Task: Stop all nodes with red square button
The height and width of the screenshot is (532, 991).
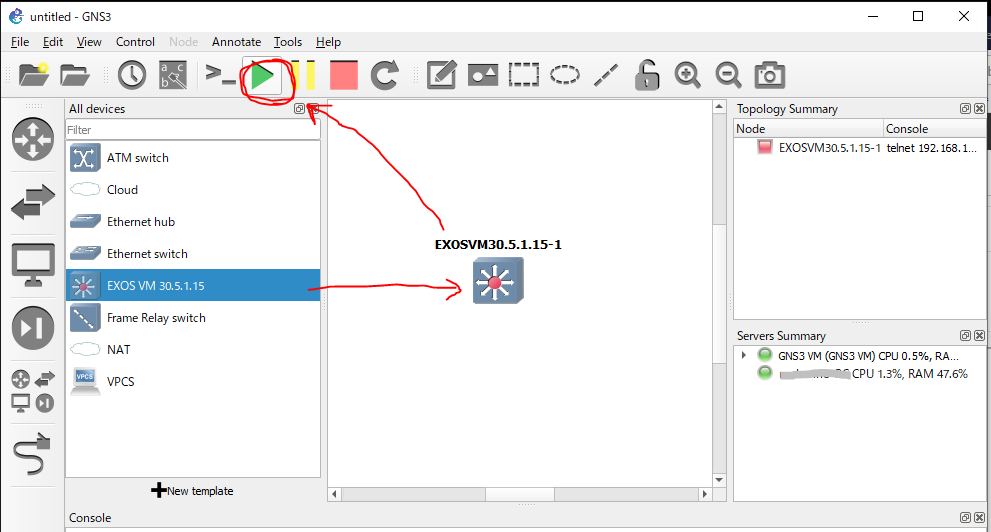Action: (x=344, y=75)
